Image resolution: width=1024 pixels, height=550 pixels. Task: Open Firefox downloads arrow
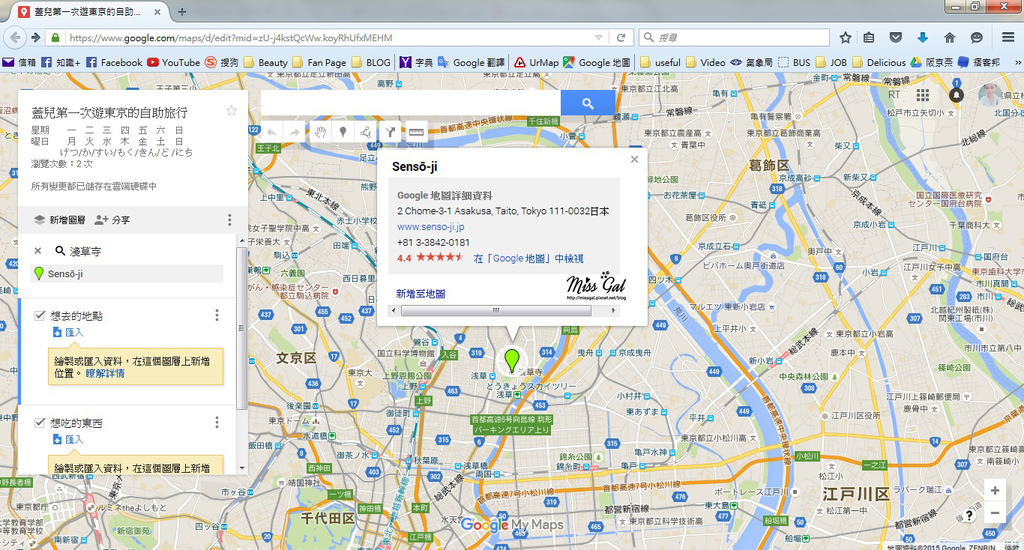[922, 38]
